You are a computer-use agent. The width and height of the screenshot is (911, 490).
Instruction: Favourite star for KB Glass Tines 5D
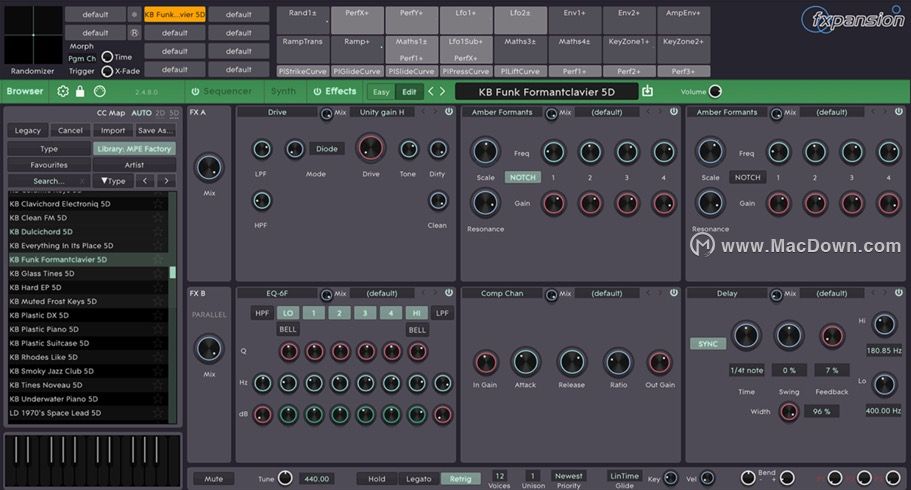[x=158, y=273]
